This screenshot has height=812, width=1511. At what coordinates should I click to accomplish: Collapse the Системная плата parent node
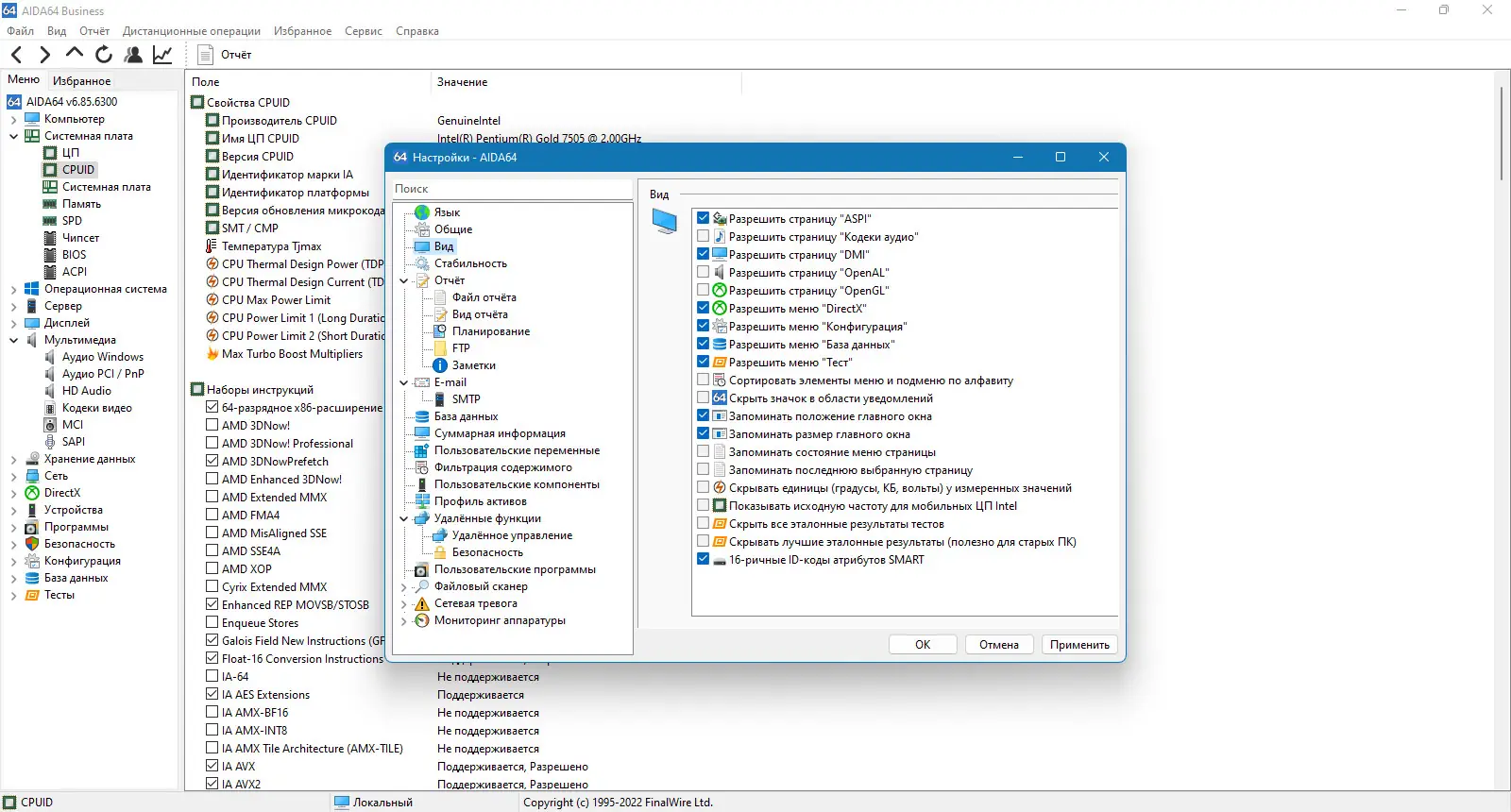(13, 136)
